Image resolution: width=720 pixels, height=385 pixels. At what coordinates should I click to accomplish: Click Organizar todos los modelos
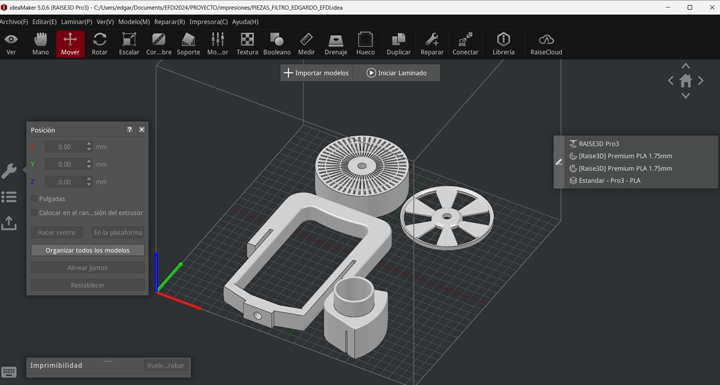88,250
